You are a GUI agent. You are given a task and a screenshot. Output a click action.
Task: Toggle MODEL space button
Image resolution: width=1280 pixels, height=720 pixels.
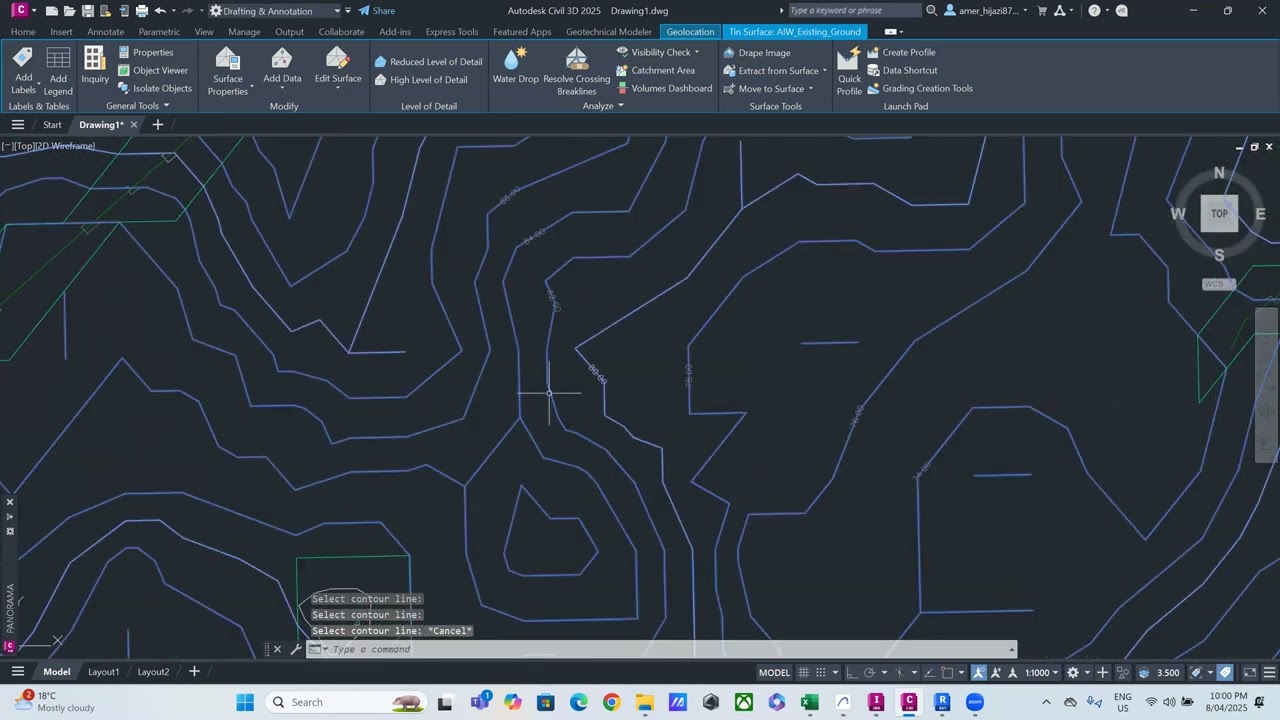click(x=774, y=672)
